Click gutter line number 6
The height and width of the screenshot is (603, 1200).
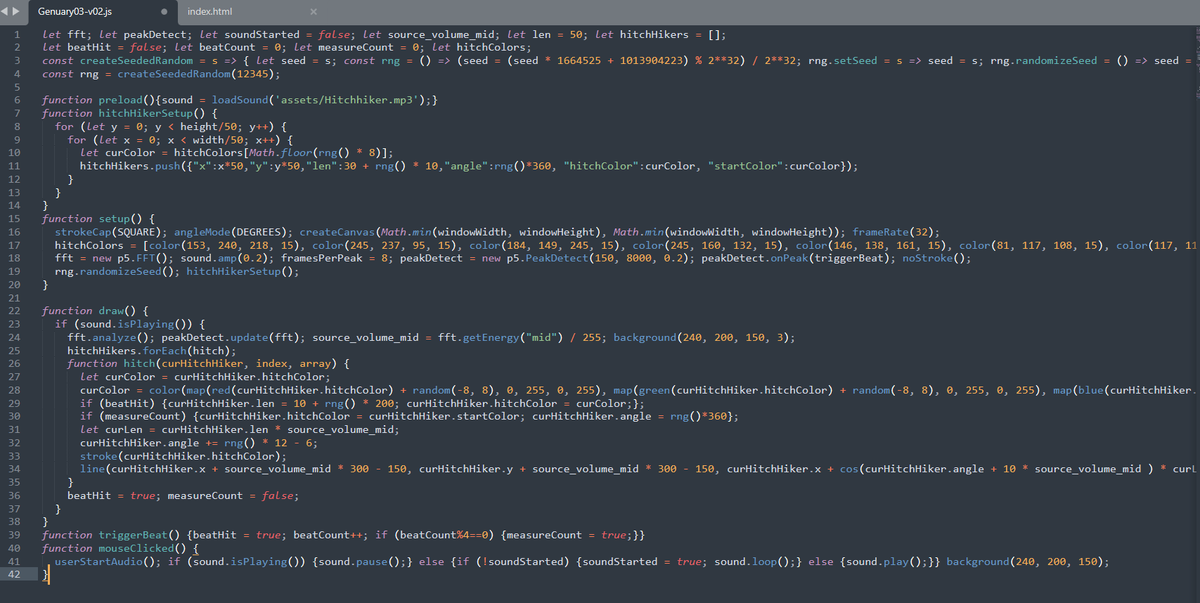tap(17, 100)
